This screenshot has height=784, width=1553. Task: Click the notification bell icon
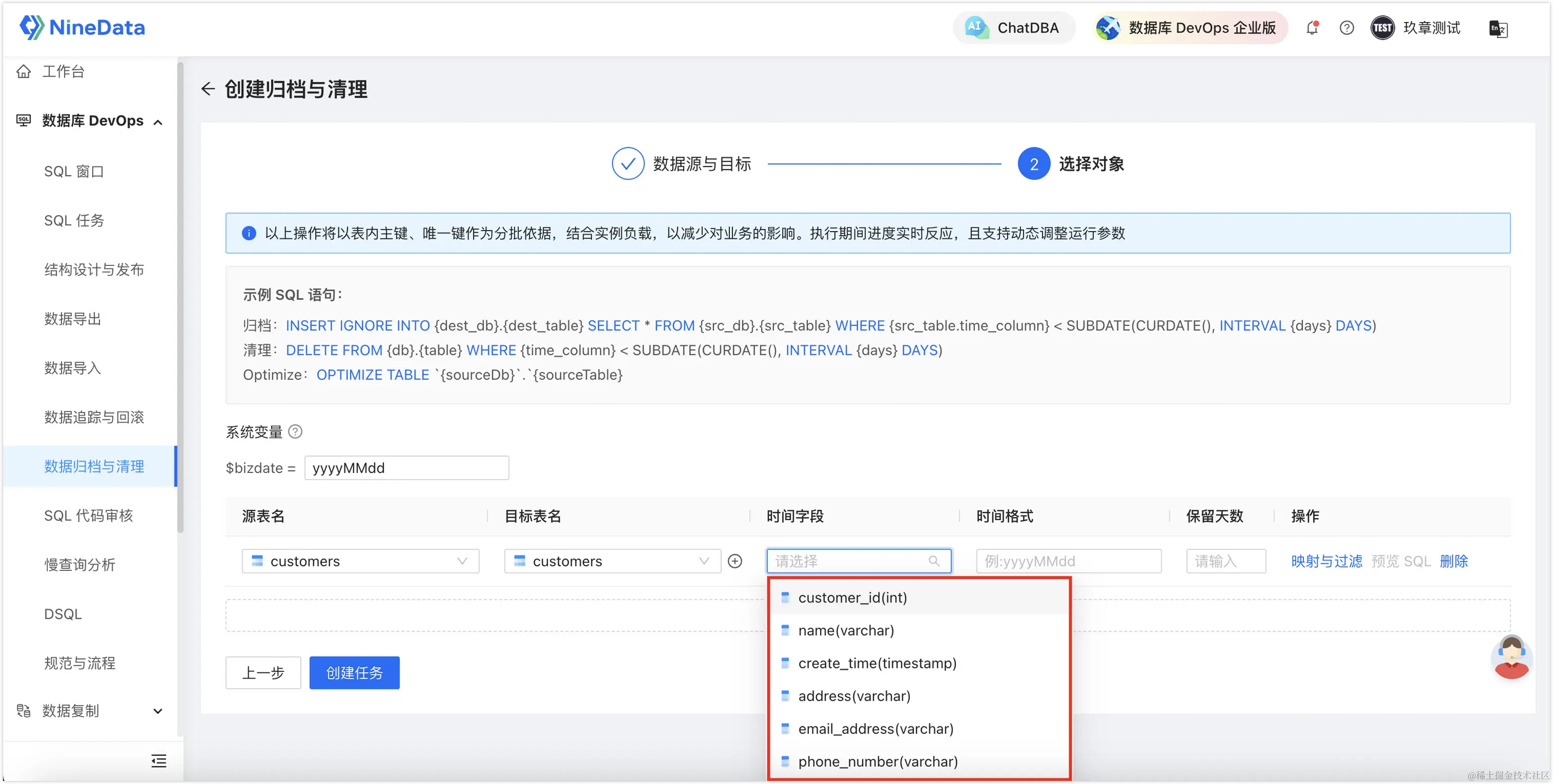[x=1312, y=28]
